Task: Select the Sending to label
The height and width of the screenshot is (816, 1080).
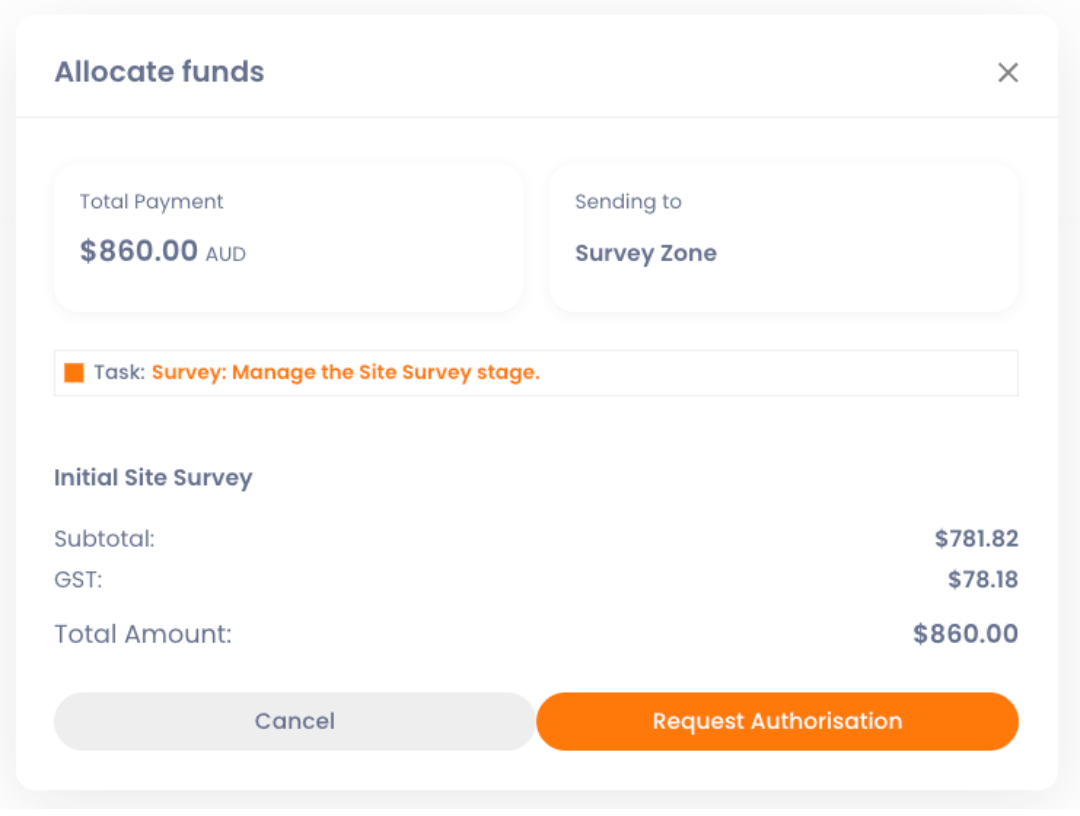Action: [x=628, y=202]
